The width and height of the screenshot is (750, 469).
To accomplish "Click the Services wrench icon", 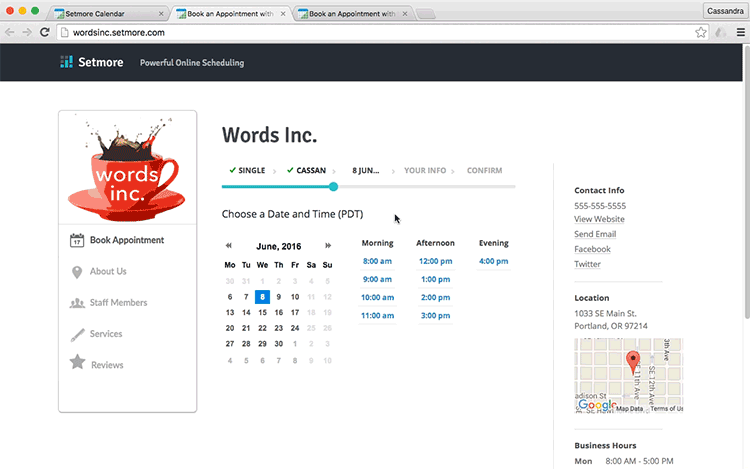I will pos(77,335).
